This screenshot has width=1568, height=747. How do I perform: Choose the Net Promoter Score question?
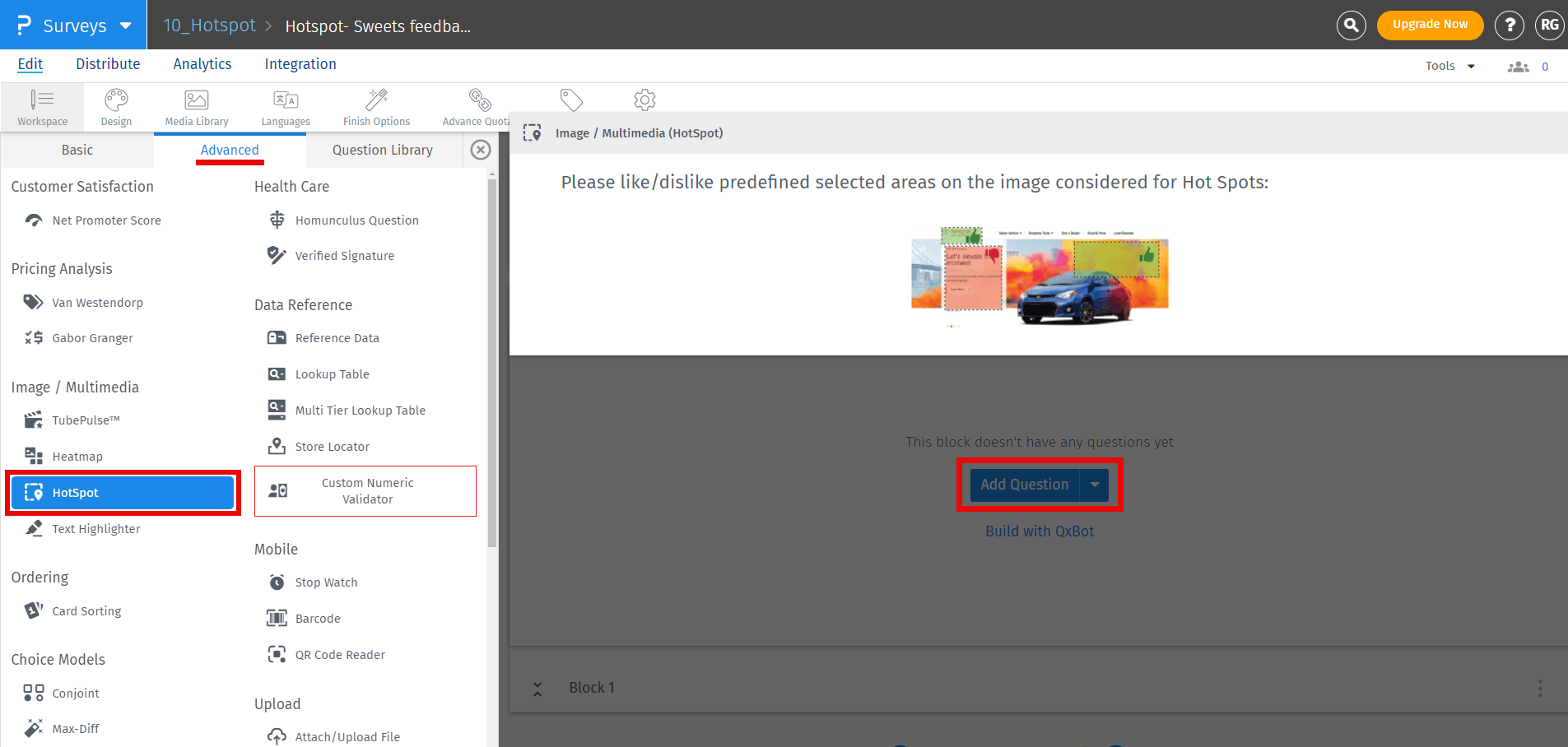tap(106, 220)
